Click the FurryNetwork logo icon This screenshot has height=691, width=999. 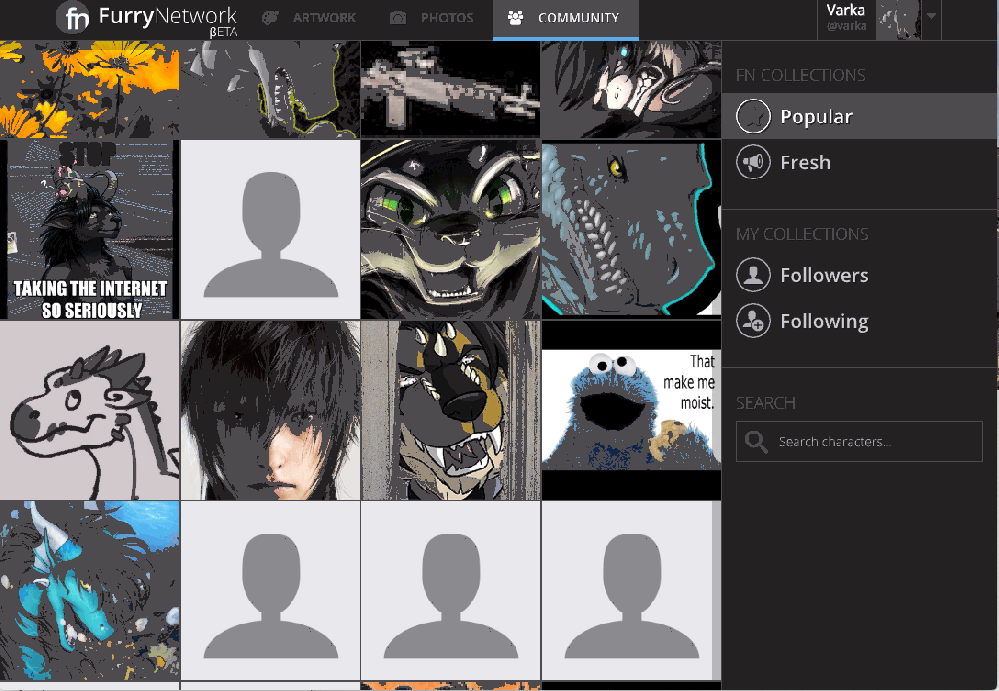72,17
